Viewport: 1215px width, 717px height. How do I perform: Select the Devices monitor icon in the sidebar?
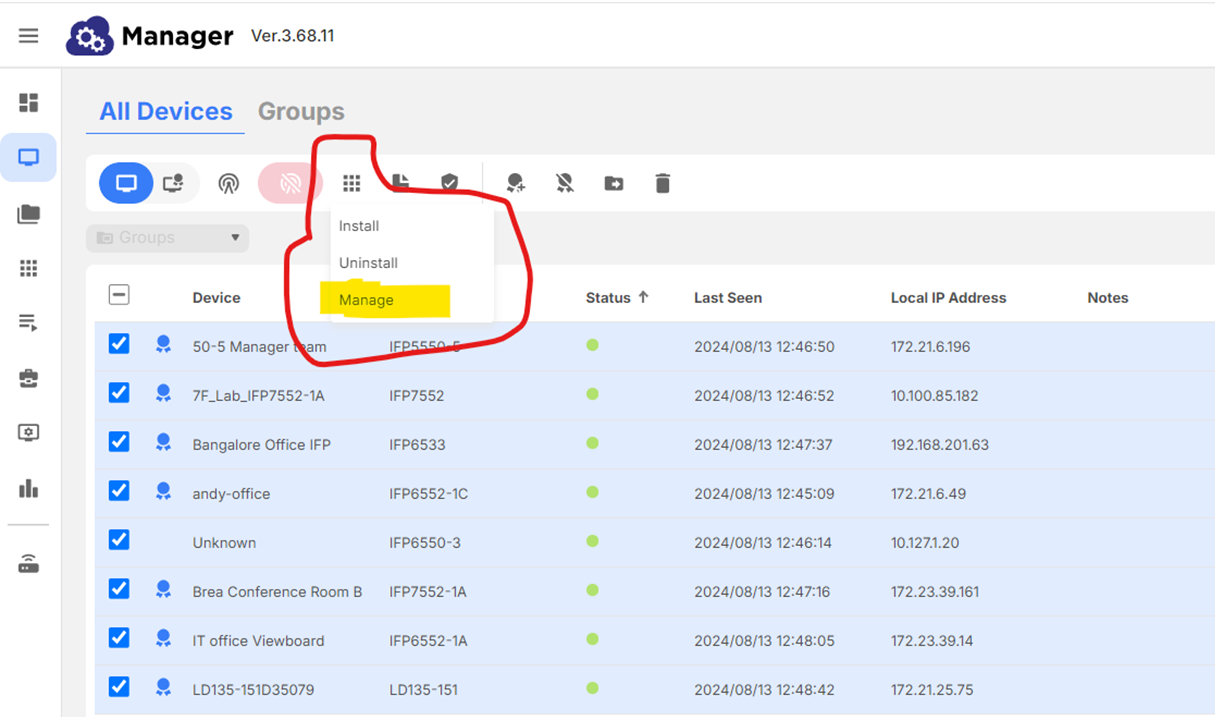coord(29,158)
